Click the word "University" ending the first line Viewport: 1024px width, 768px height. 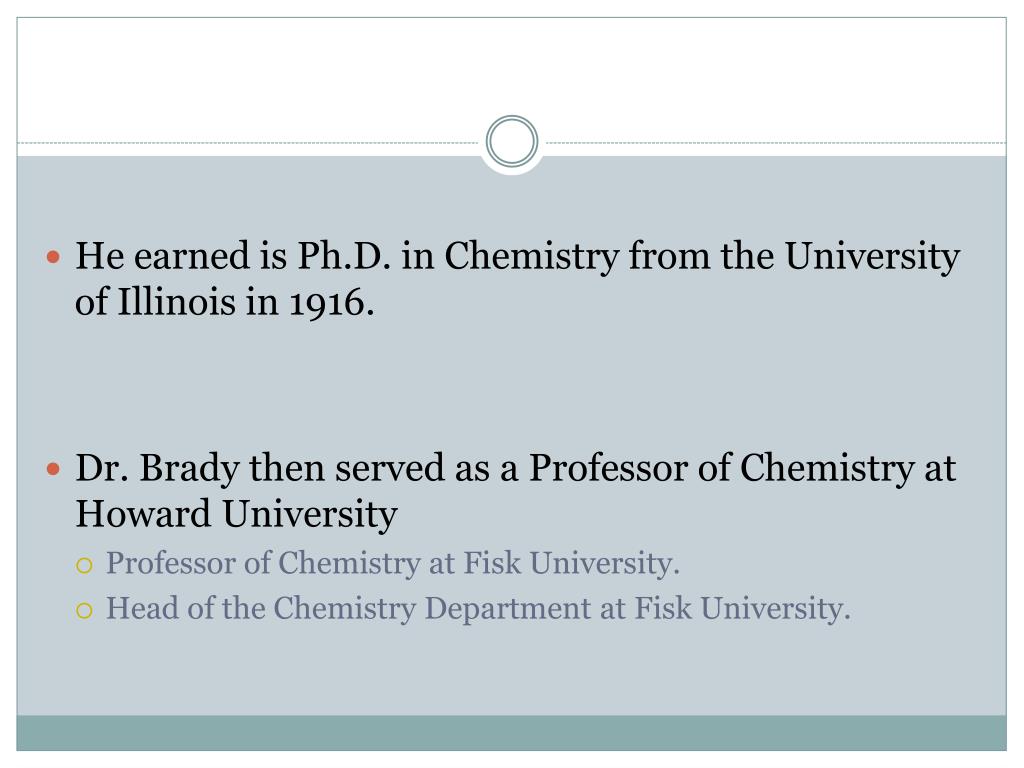tap(872, 257)
